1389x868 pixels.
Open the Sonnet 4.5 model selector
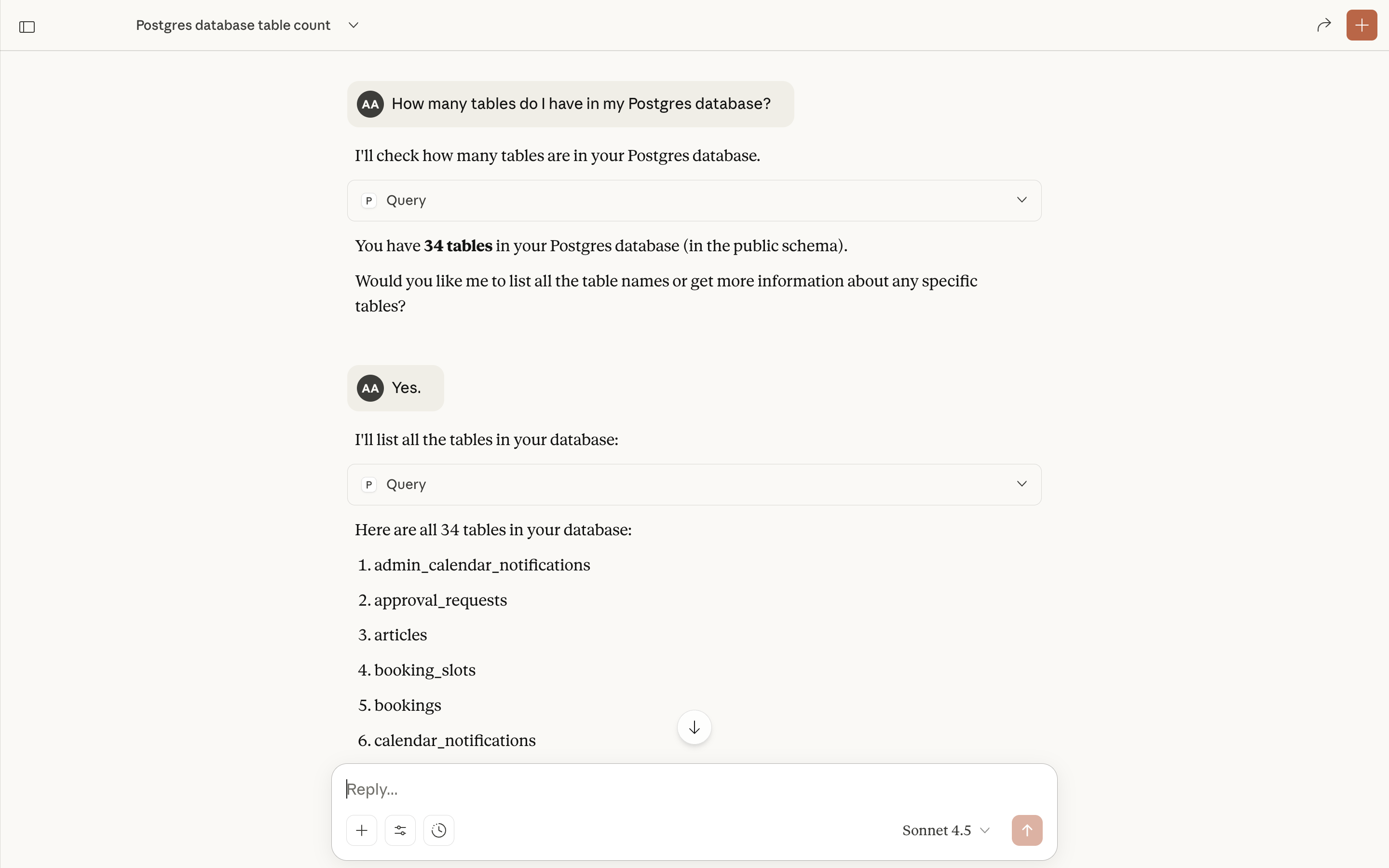click(945, 830)
